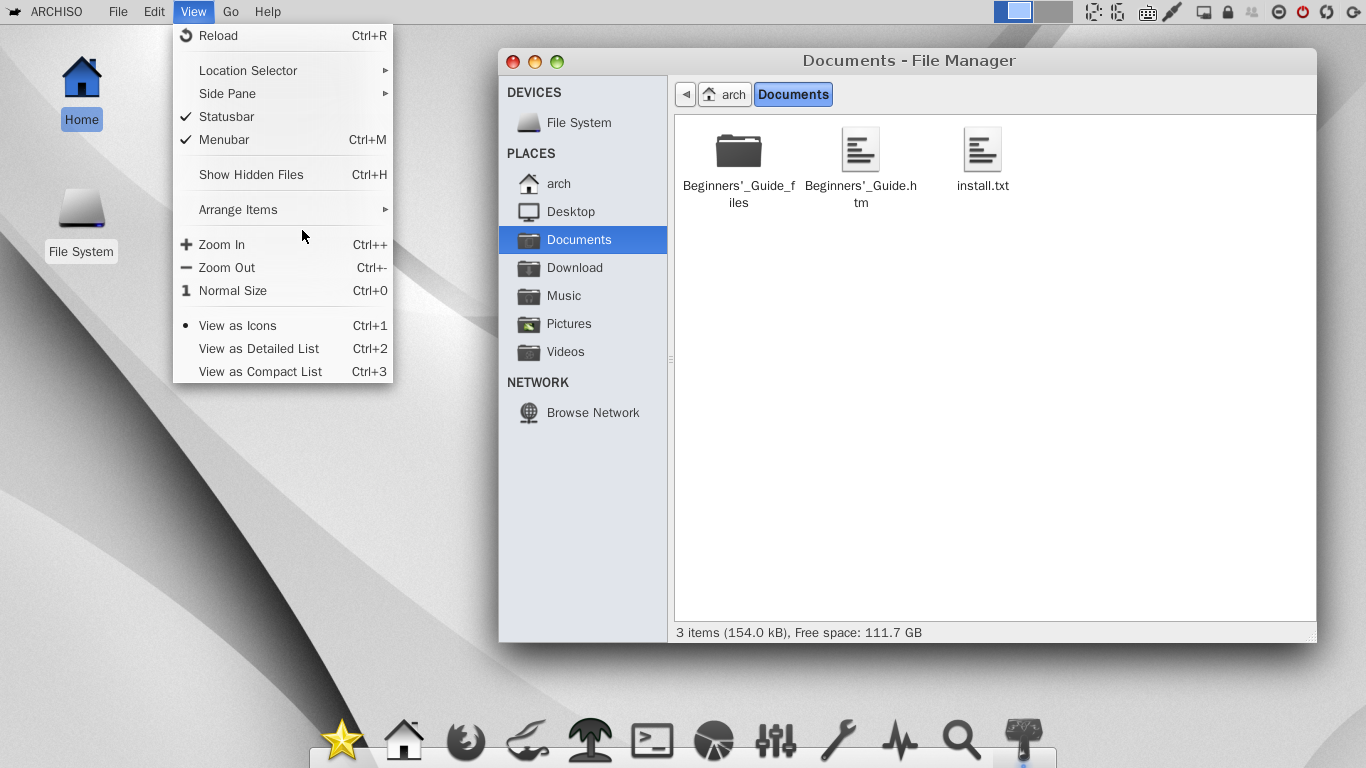Open Music folder in sidebar
Image resolution: width=1366 pixels, height=768 pixels.
click(583, 296)
